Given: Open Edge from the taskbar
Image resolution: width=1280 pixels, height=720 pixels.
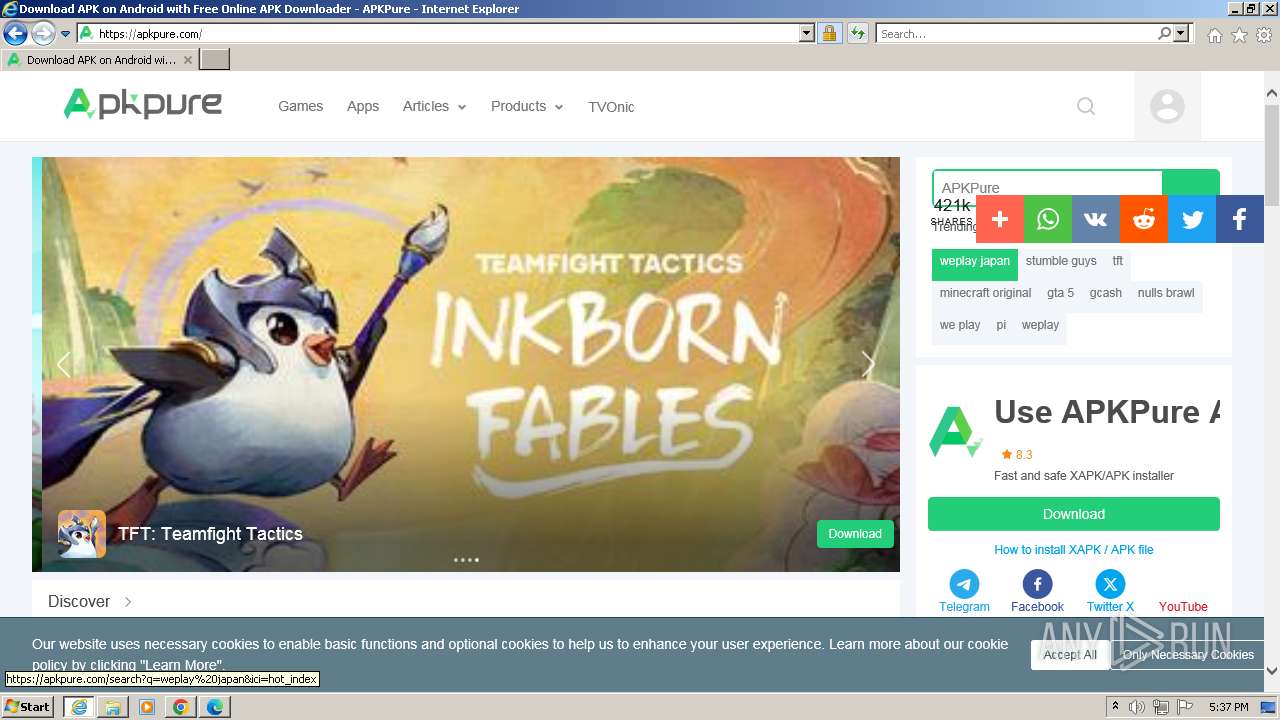Looking at the screenshot, I should point(214,707).
